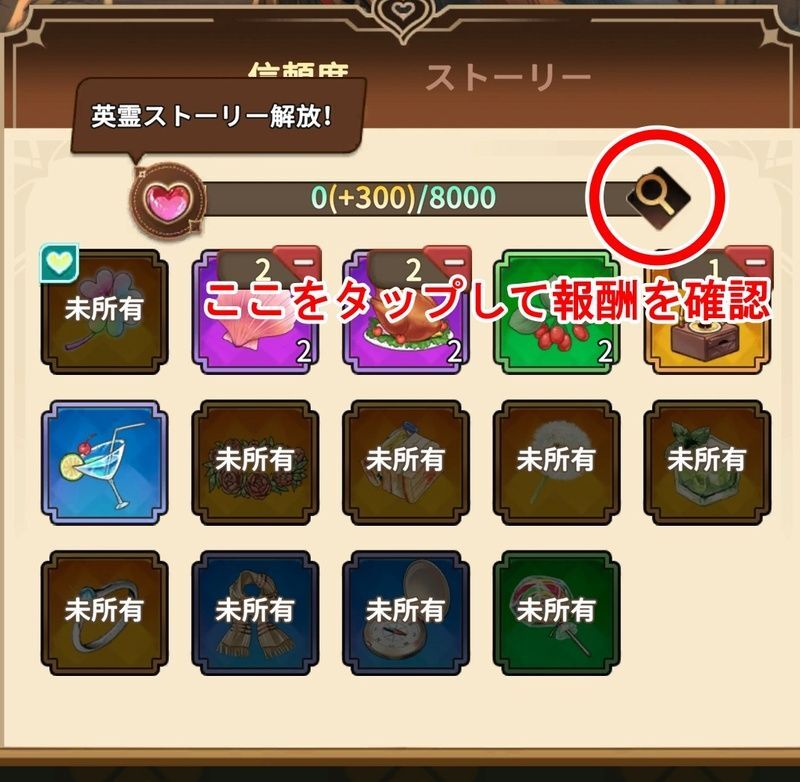Remove one roast turkey with minus button

coord(447,262)
